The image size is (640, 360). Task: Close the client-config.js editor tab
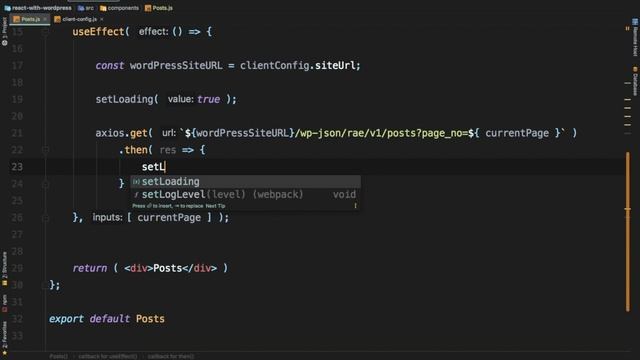pos(102,19)
